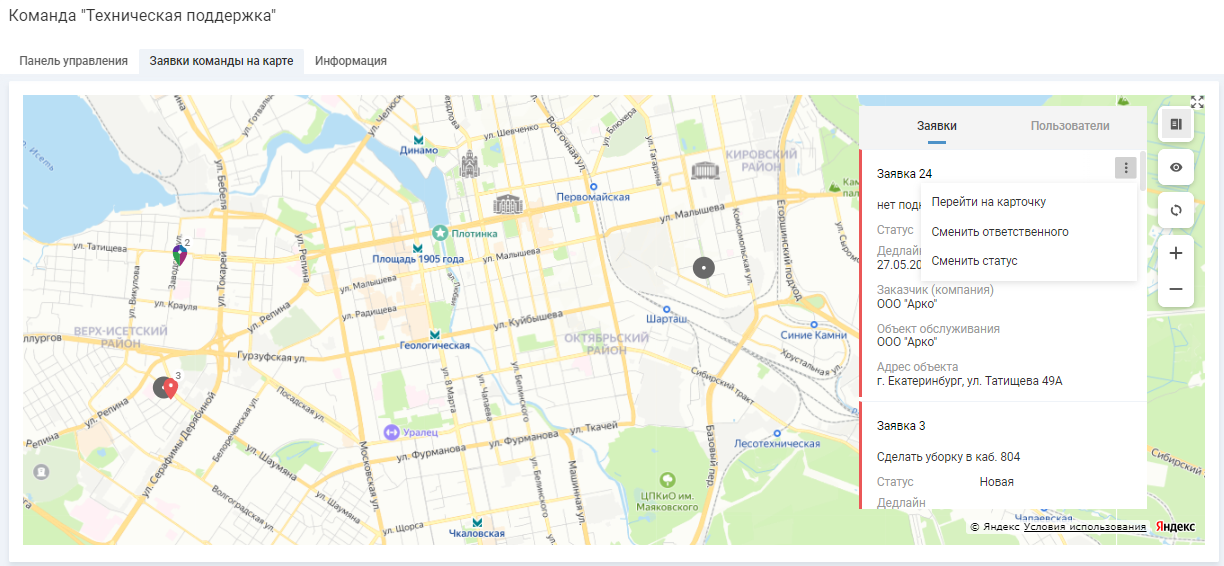The width and height of the screenshot is (1224, 566).
Task: Click the refresh map icon
Action: (1176, 210)
